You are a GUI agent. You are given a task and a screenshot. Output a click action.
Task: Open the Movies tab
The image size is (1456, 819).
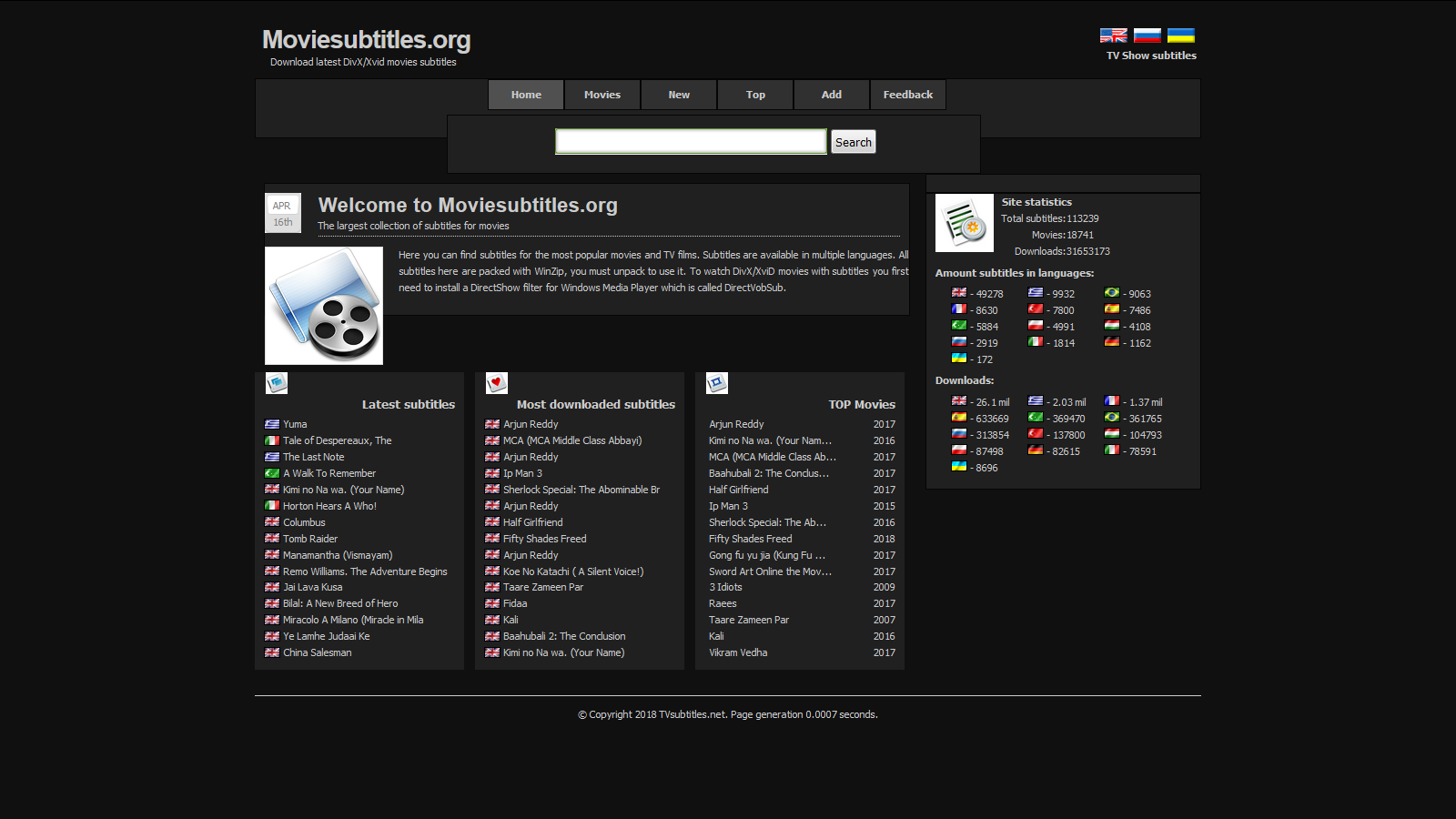coord(602,95)
